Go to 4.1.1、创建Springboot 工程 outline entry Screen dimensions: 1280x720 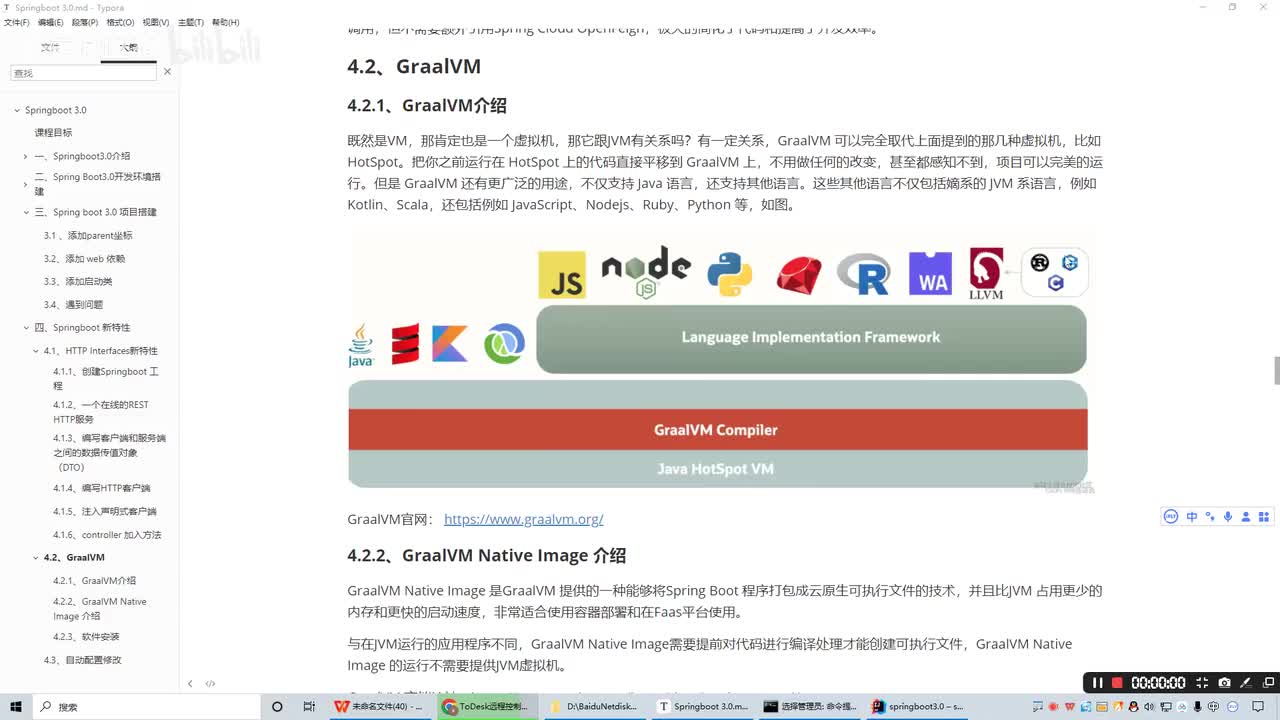click(106, 378)
